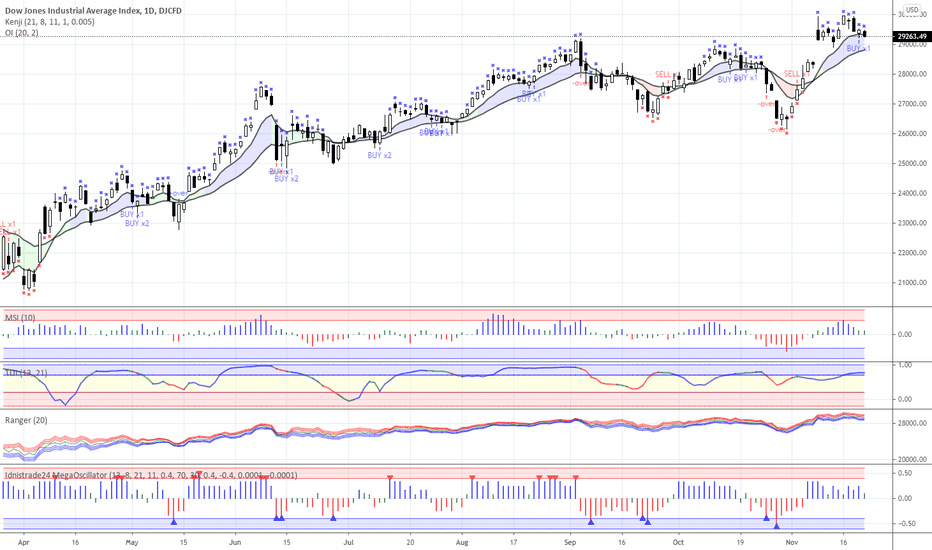Image resolution: width=932 pixels, height=550 pixels.
Task: Click the Jul label on time axis
Action: [349, 542]
